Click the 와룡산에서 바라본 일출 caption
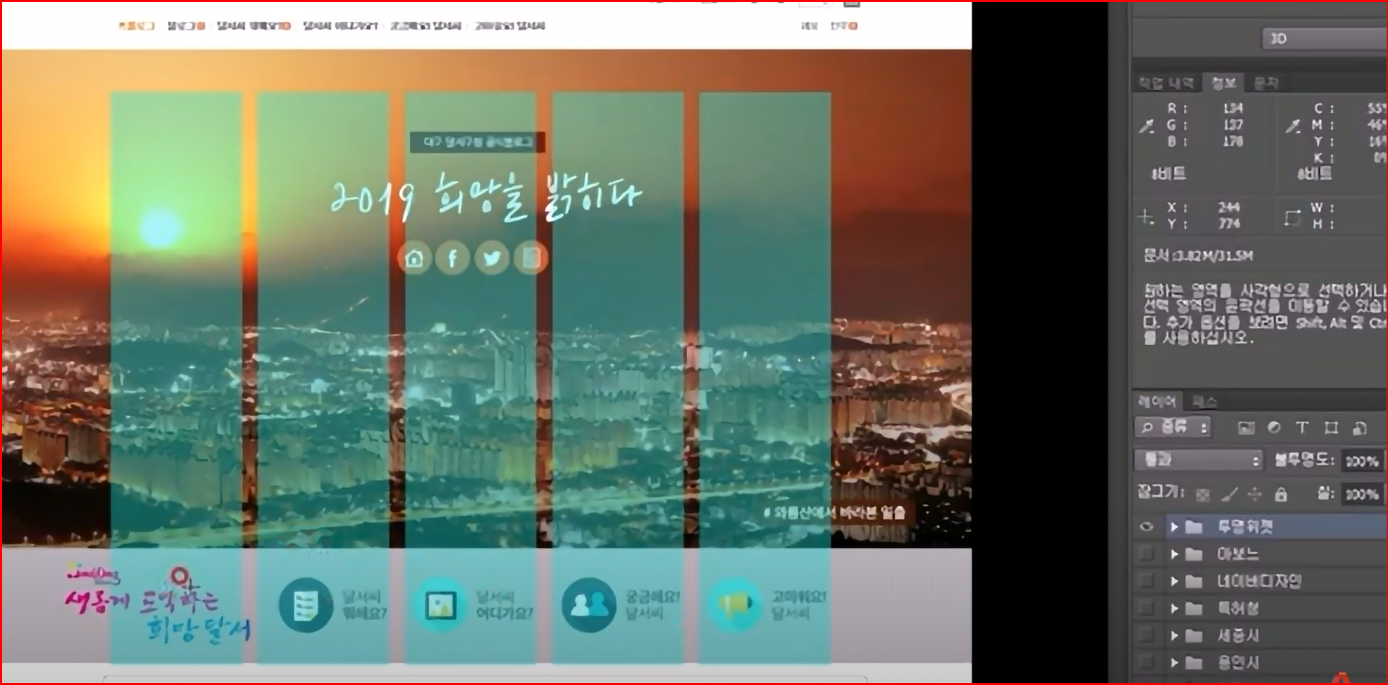Screen dimensions: 1388x685 836,513
